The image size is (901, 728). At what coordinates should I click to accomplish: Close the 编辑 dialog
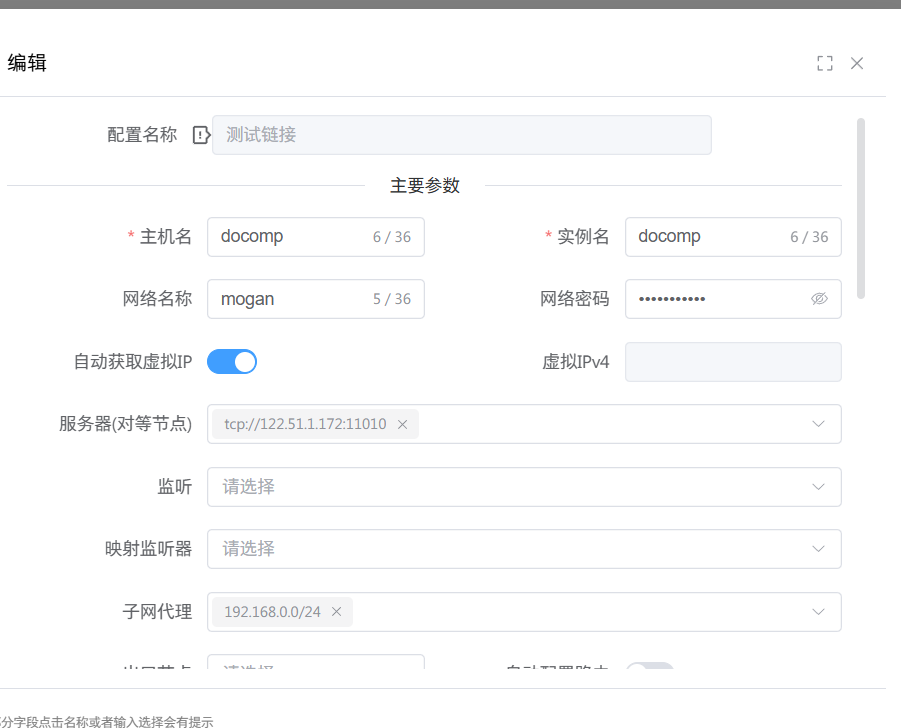click(x=857, y=63)
